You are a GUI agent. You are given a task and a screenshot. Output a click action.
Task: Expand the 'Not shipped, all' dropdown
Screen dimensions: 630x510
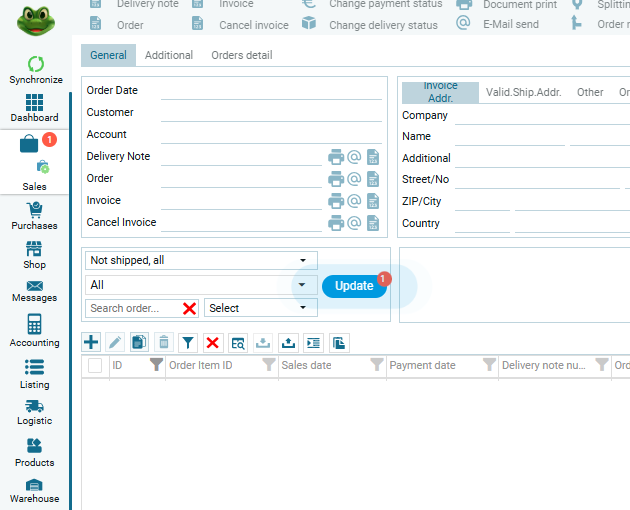pyautogui.click(x=303, y=260)
